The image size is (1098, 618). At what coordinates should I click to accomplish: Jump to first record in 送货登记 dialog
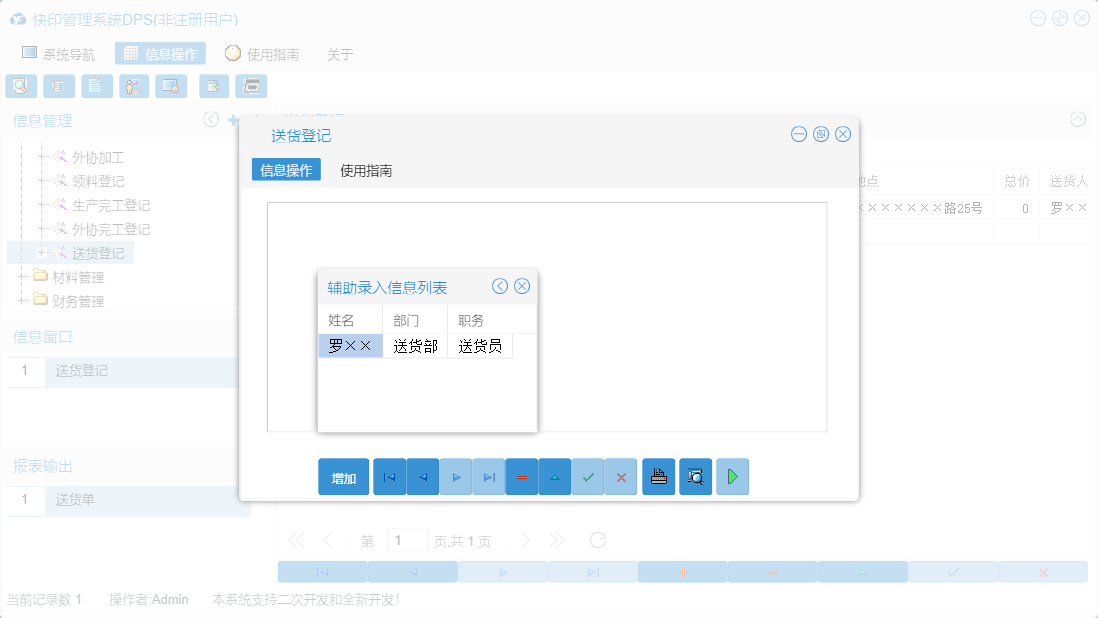[x=389, y=477]
